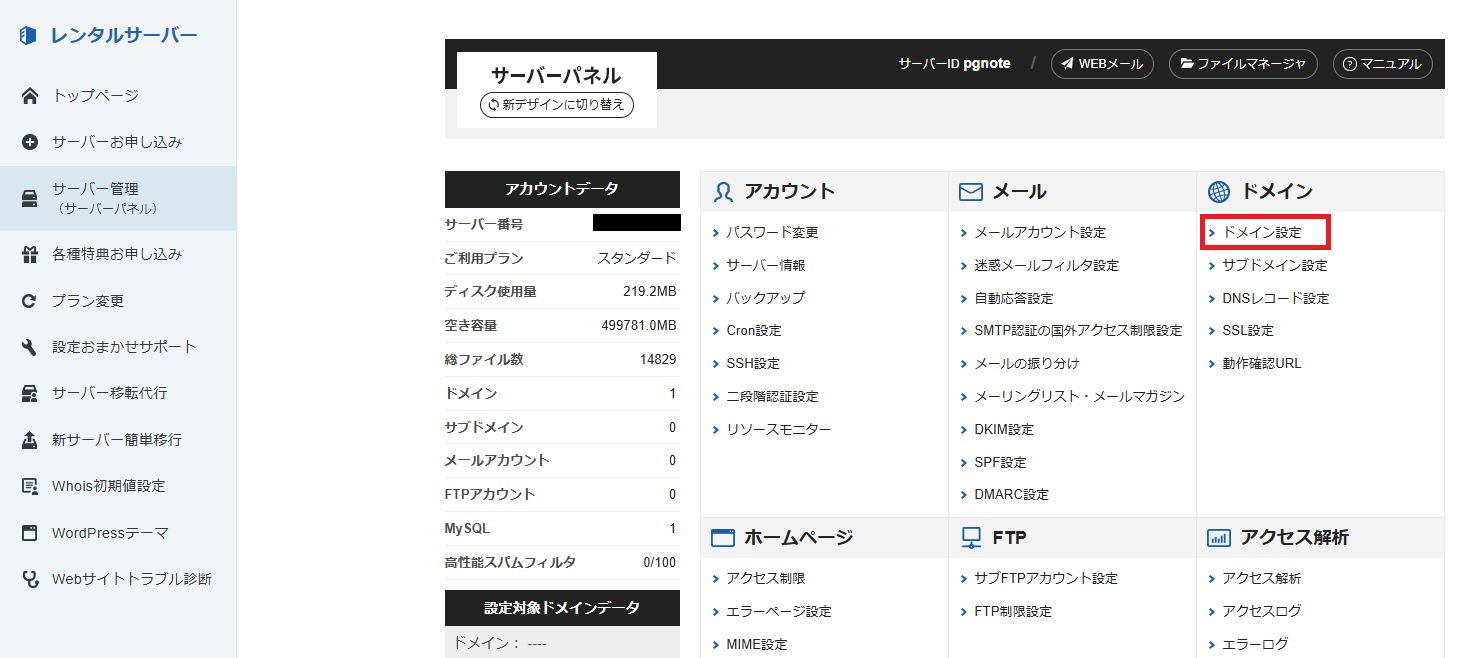Click the server icon beside サーバー管理
The image size is (1469, 658).
[30, 198]
